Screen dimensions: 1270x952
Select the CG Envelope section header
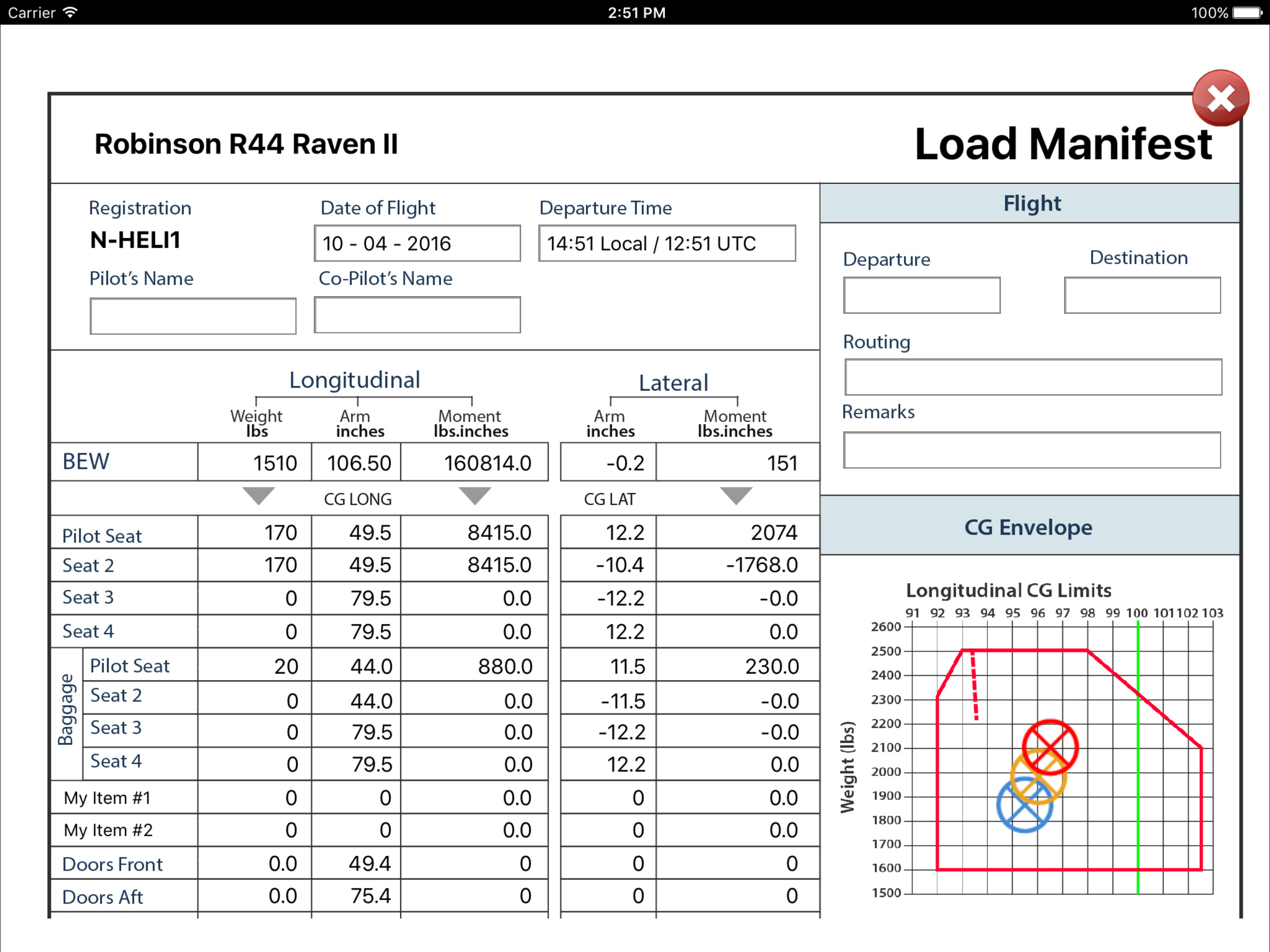(x=1031, y=526)
